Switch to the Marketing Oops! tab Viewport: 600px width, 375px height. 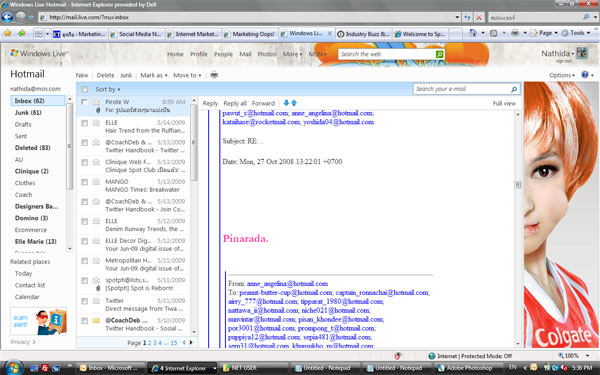coord(250,34)
